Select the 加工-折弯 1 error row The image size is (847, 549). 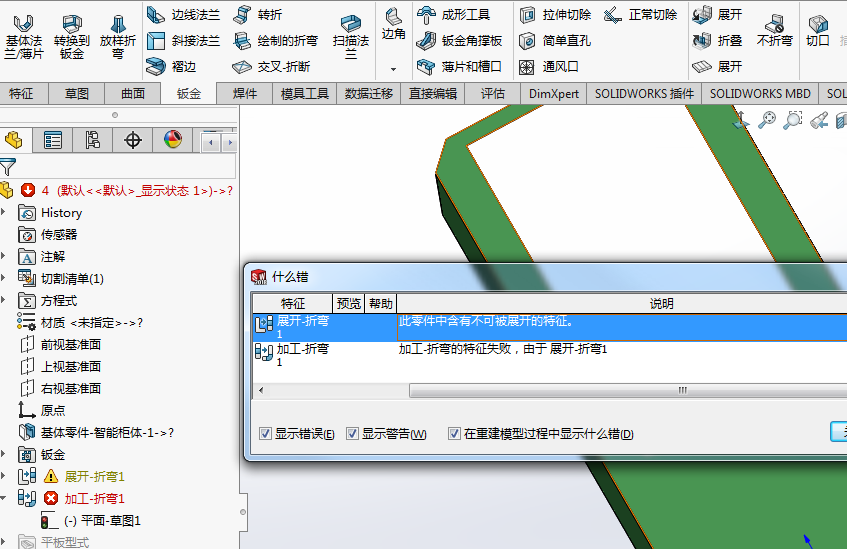pyautogui.click(x=550, y=354)
